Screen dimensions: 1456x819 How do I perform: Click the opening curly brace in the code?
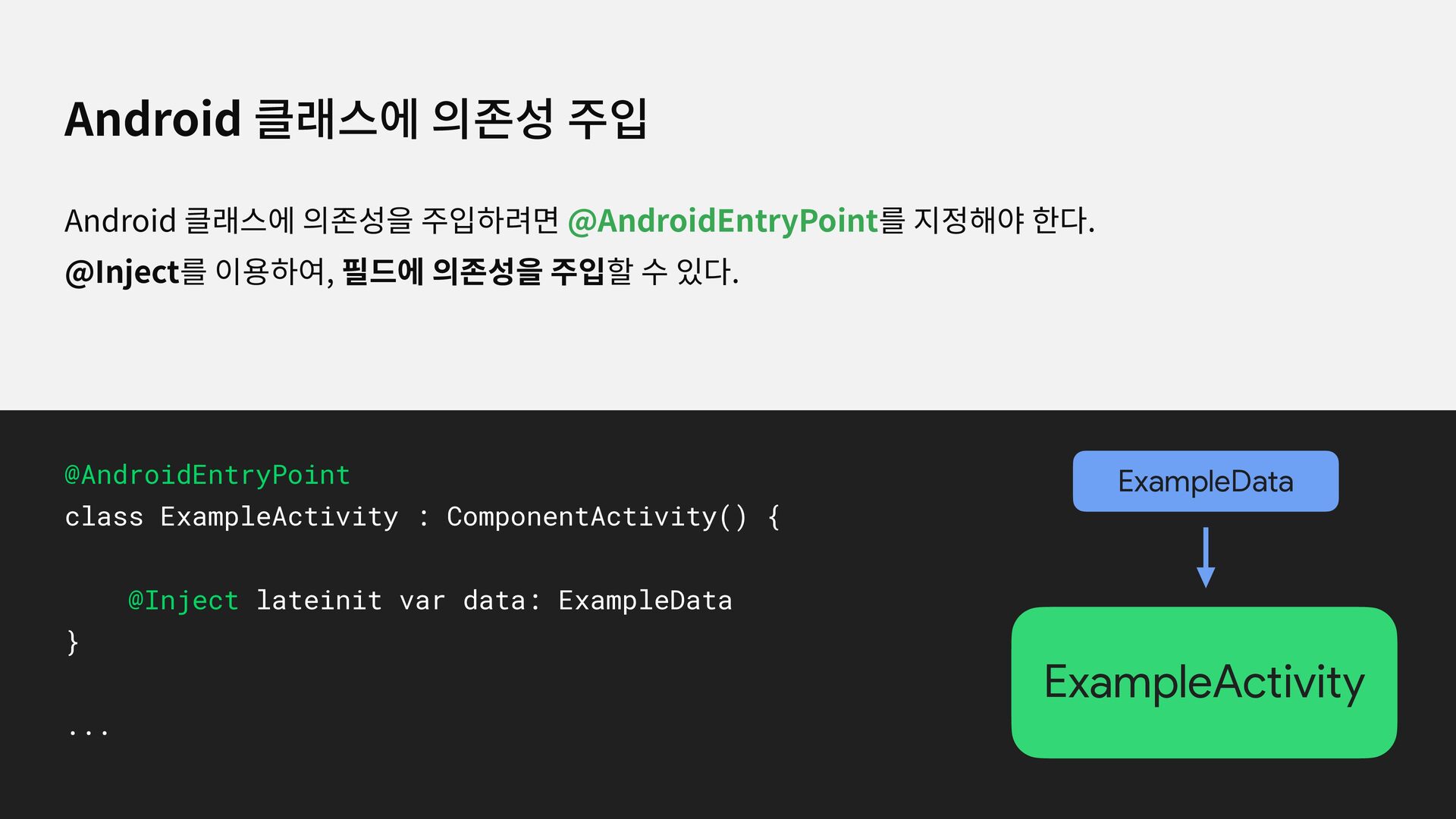coord(773,517)
